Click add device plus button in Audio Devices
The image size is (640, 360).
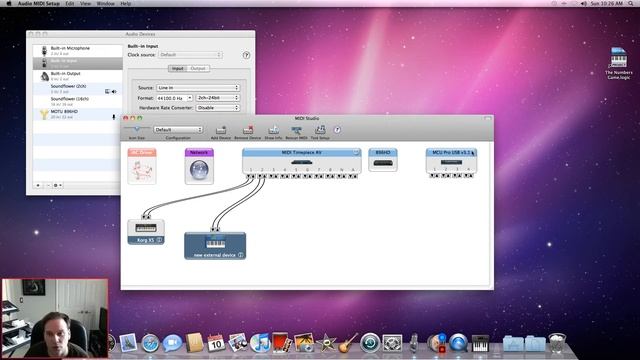click(38, 185)
